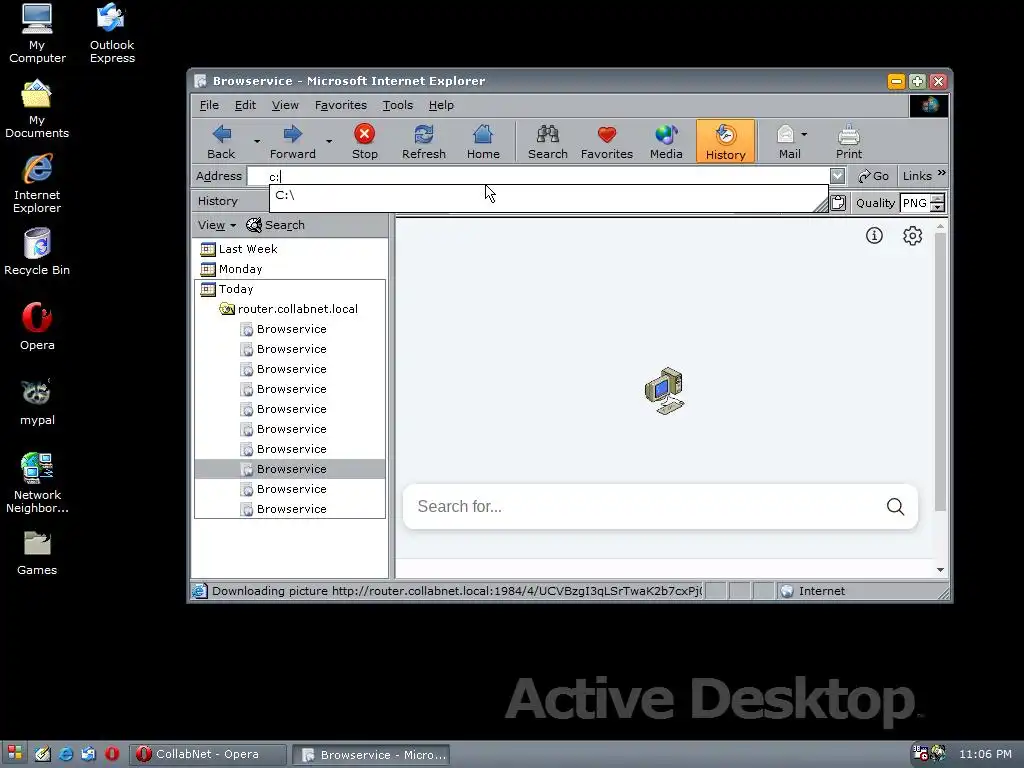1024x768 pixels.
Task: Expand the Monday history folder
Action: [232, 269]
